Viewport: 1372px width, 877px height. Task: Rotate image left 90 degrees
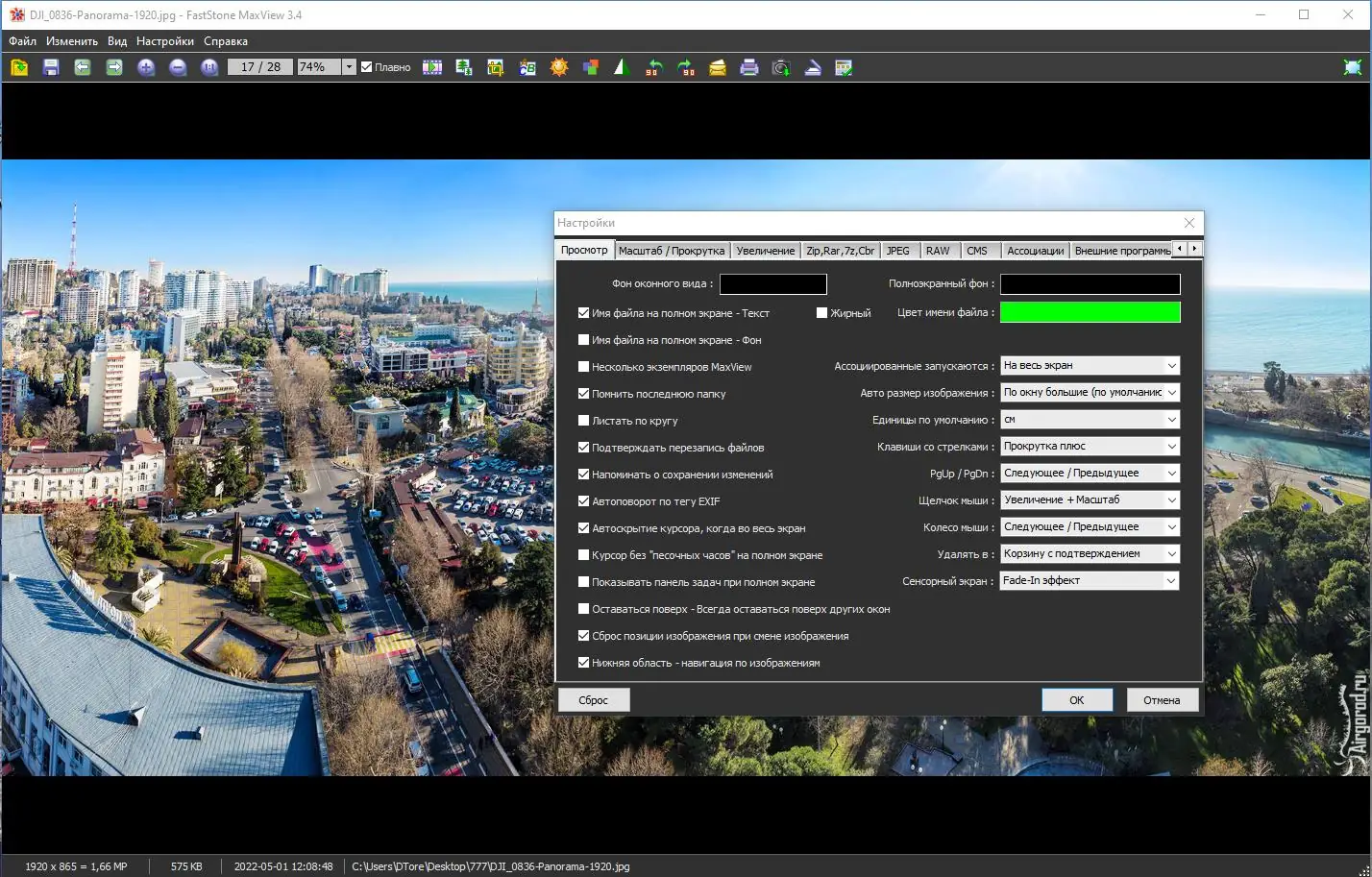[x=654, y=67]
